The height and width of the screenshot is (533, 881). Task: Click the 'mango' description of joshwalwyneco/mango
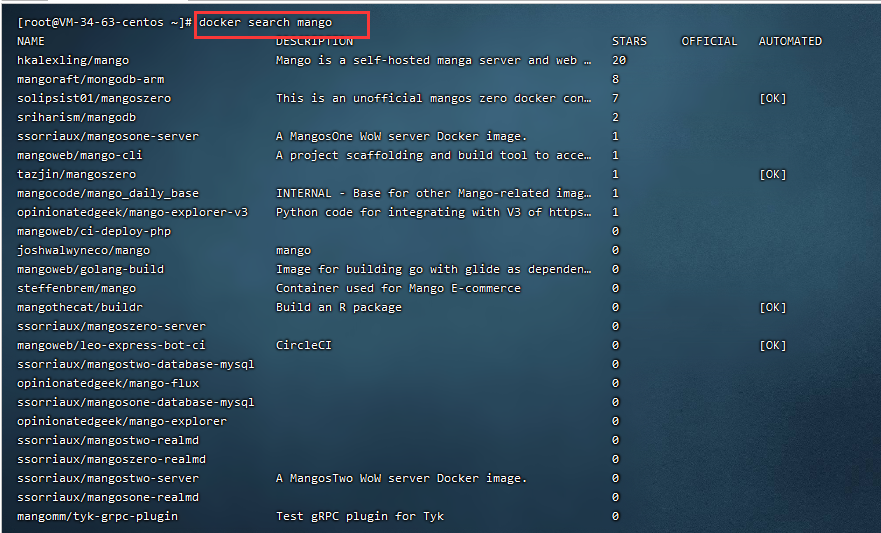(293, 250)
